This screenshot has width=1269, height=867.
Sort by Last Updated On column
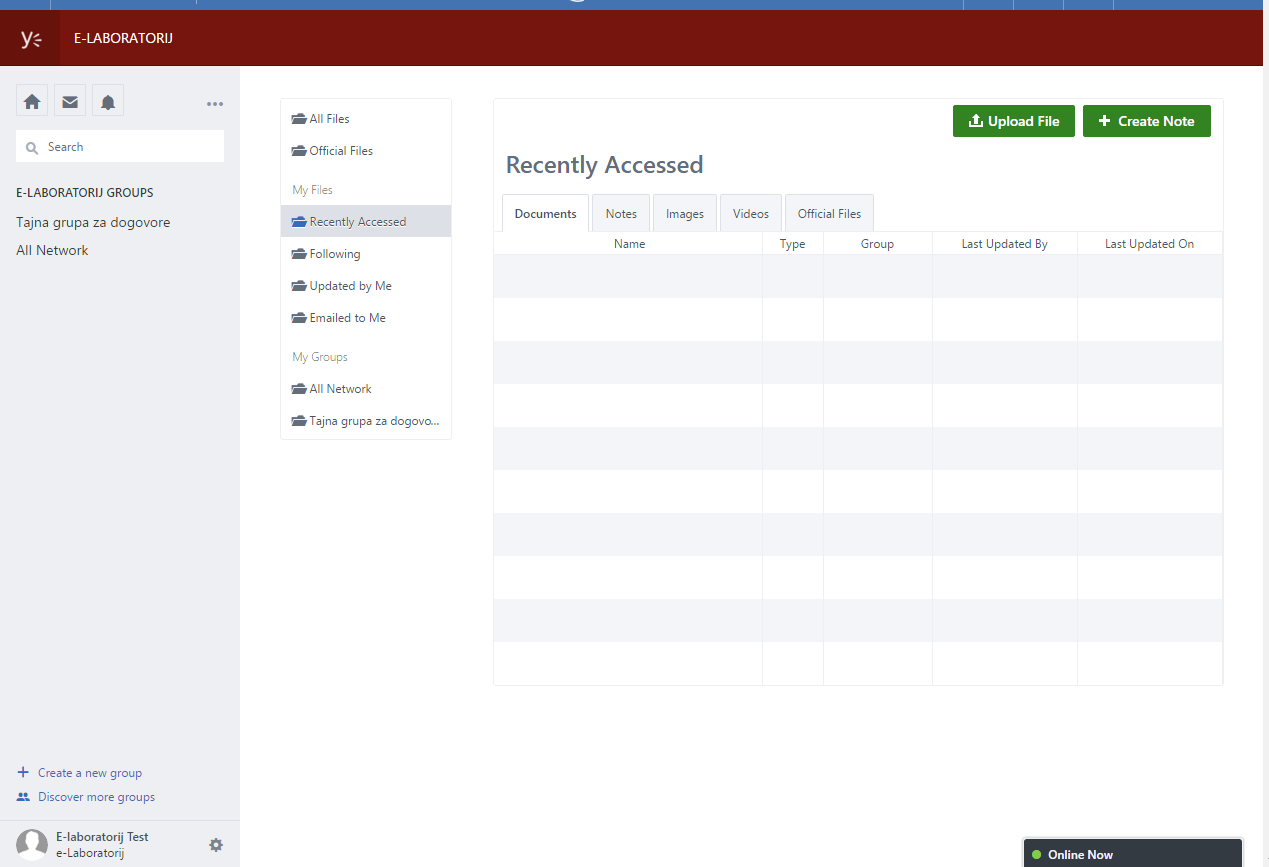(x=1149, y=244)
